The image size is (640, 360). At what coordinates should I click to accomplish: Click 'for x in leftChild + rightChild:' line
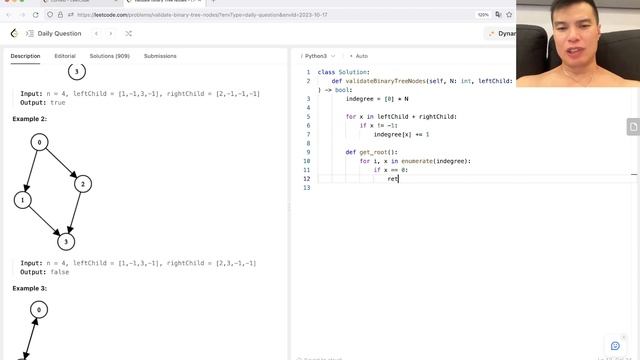click(x=401, y=116)
